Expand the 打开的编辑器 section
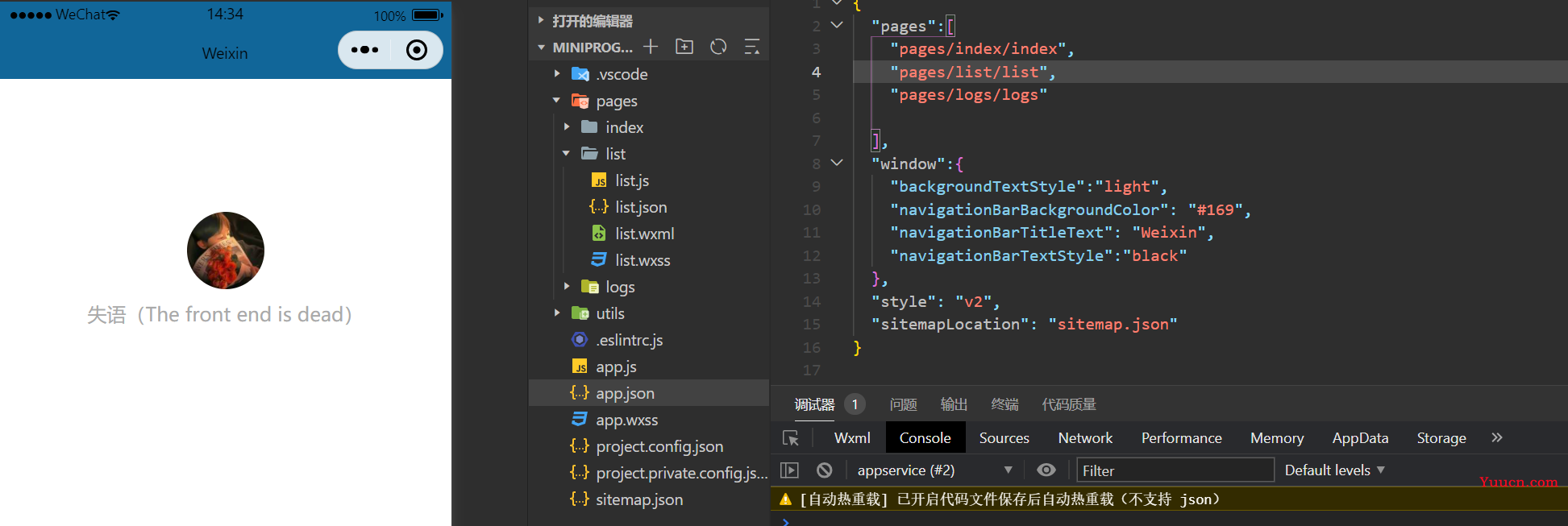 click(x=541, y=20)
